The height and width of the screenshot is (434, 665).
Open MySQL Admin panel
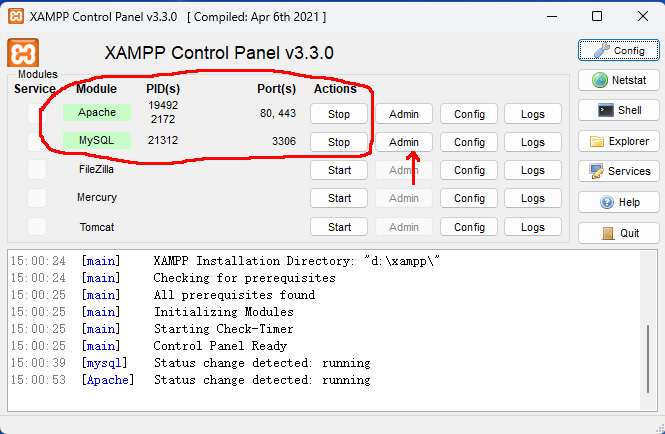(404, 142)
